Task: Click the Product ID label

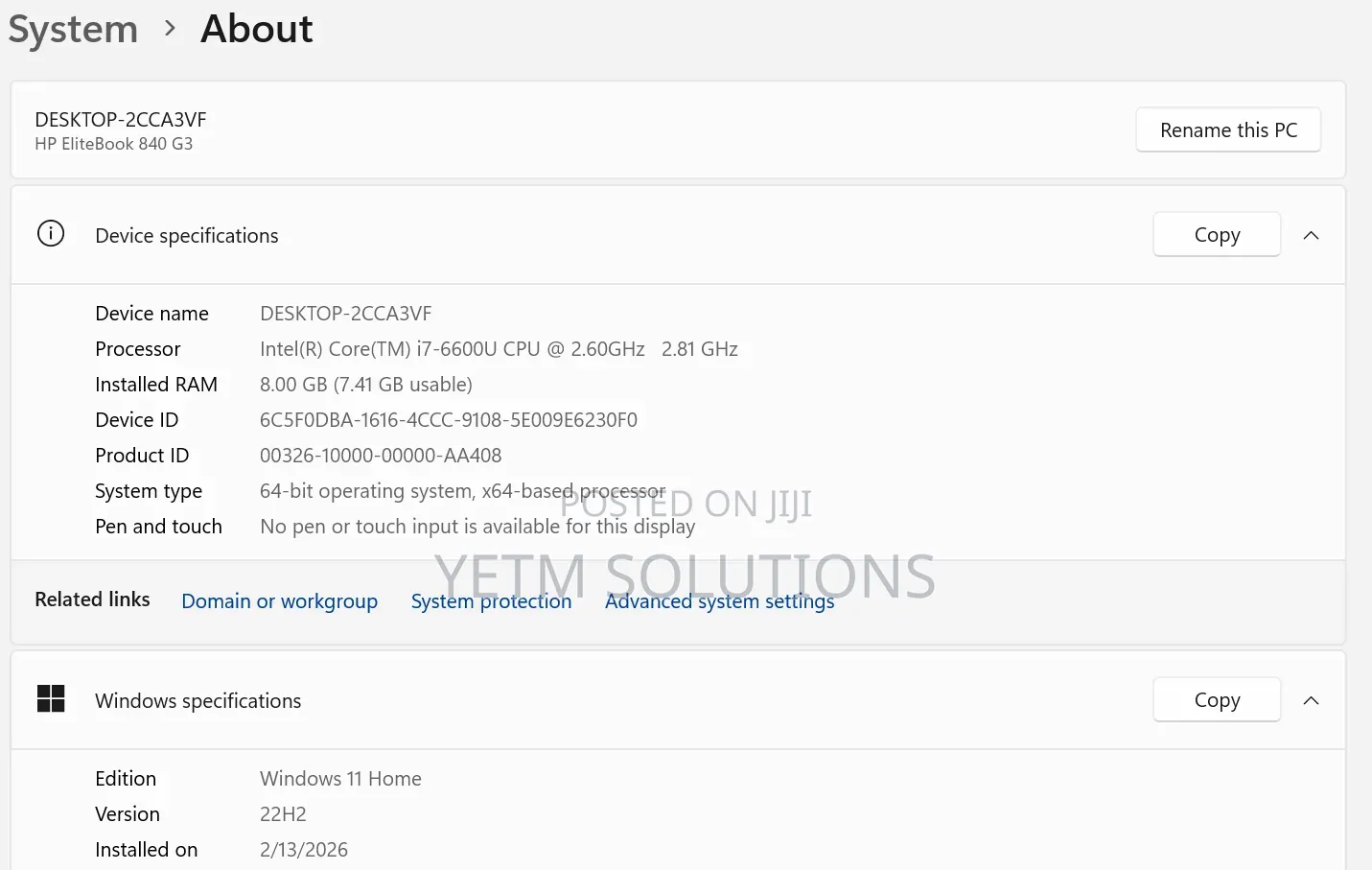Action: 142,456
